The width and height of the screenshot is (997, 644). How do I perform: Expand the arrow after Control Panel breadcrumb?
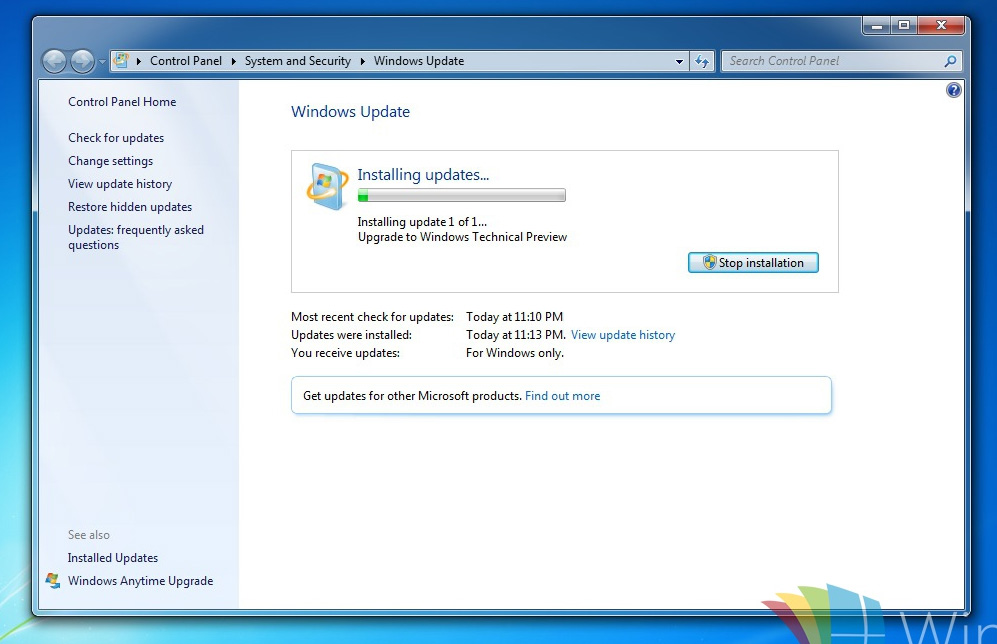pyautogui.click(x=233, y=61)
